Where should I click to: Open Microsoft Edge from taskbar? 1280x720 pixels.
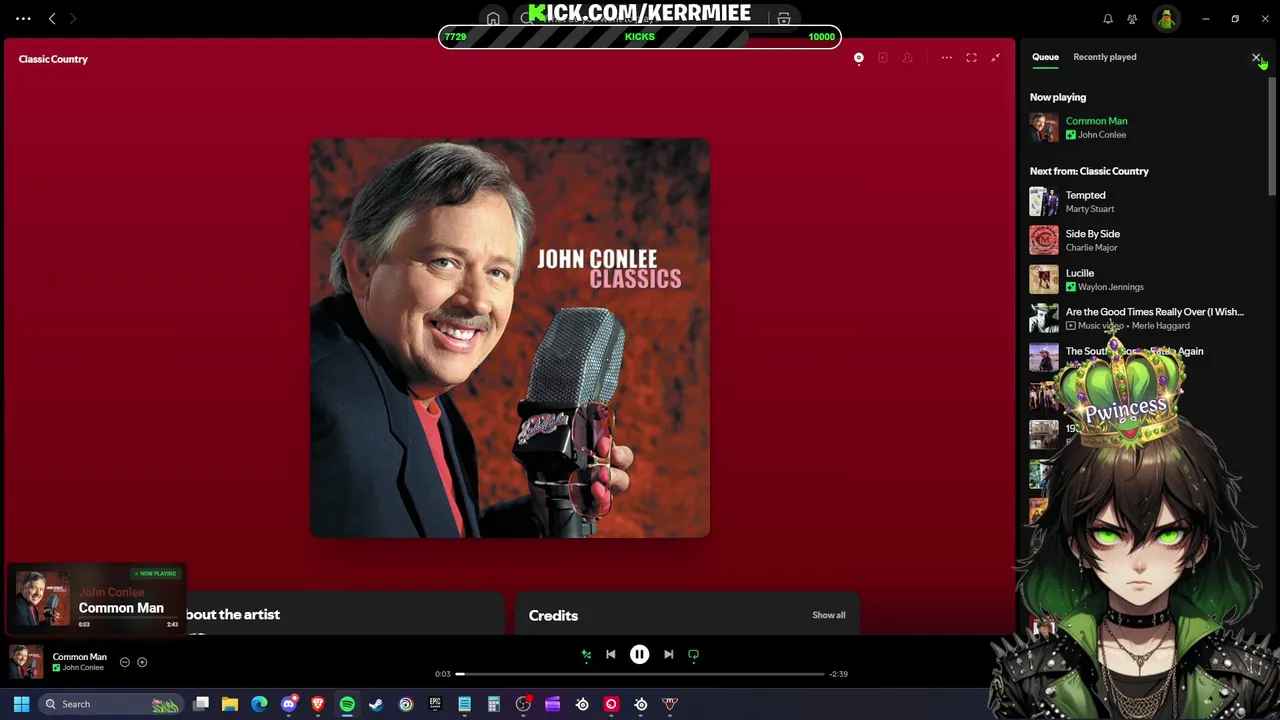259,704
